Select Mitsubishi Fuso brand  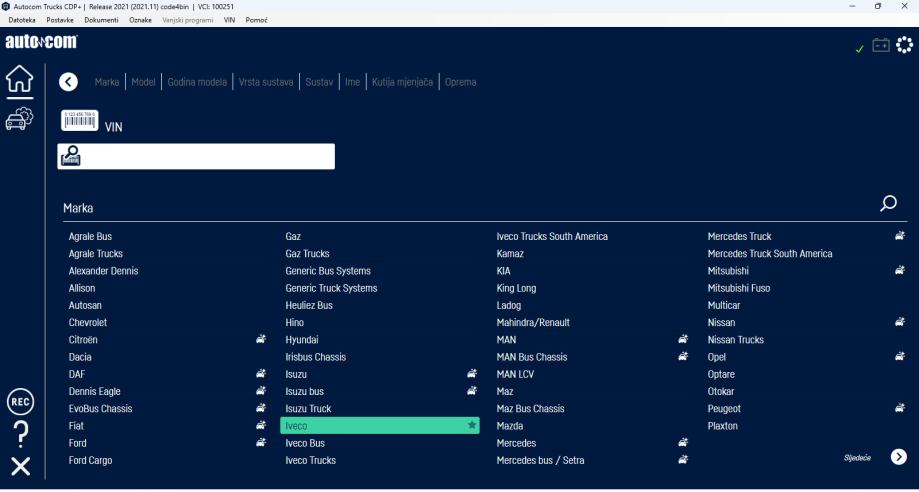pos(738,288)
